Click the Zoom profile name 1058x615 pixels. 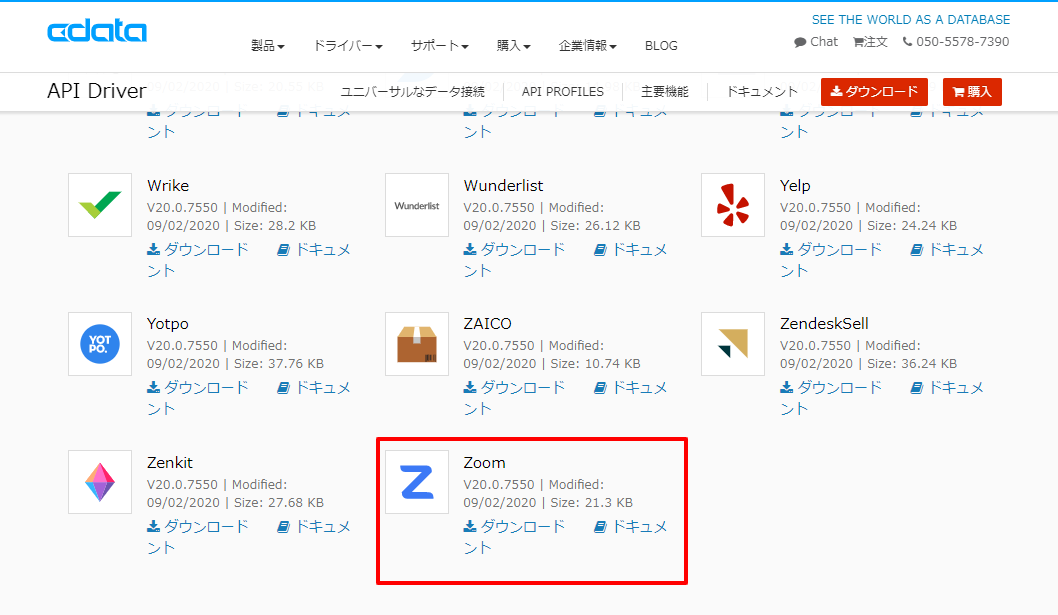[x=484, y=462]
